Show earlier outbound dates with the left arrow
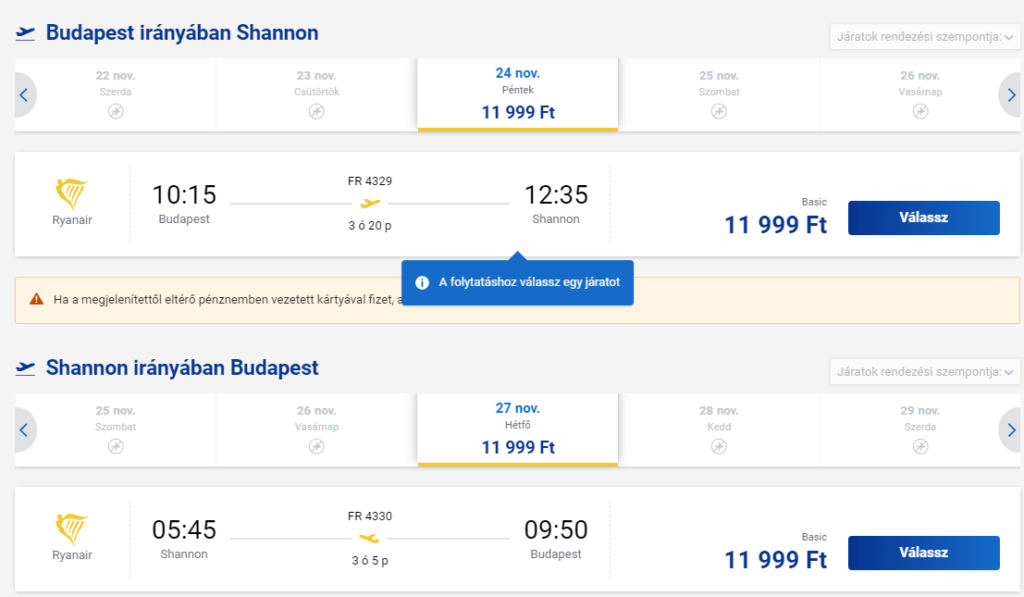This screenshot has height=597, width=1024. coord(24,96)
